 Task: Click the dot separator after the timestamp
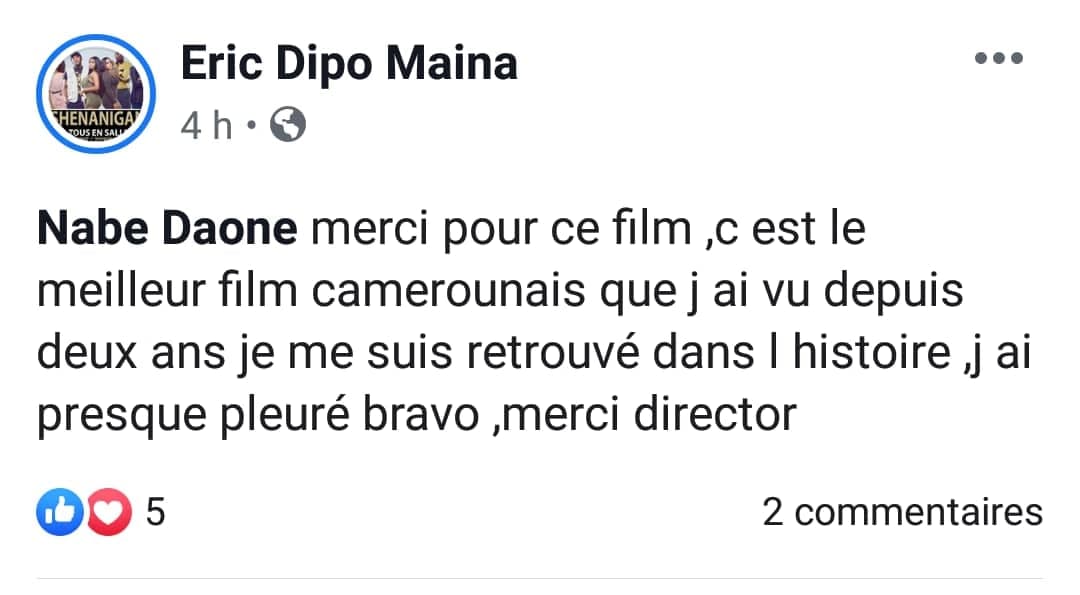tap(250, 127)
